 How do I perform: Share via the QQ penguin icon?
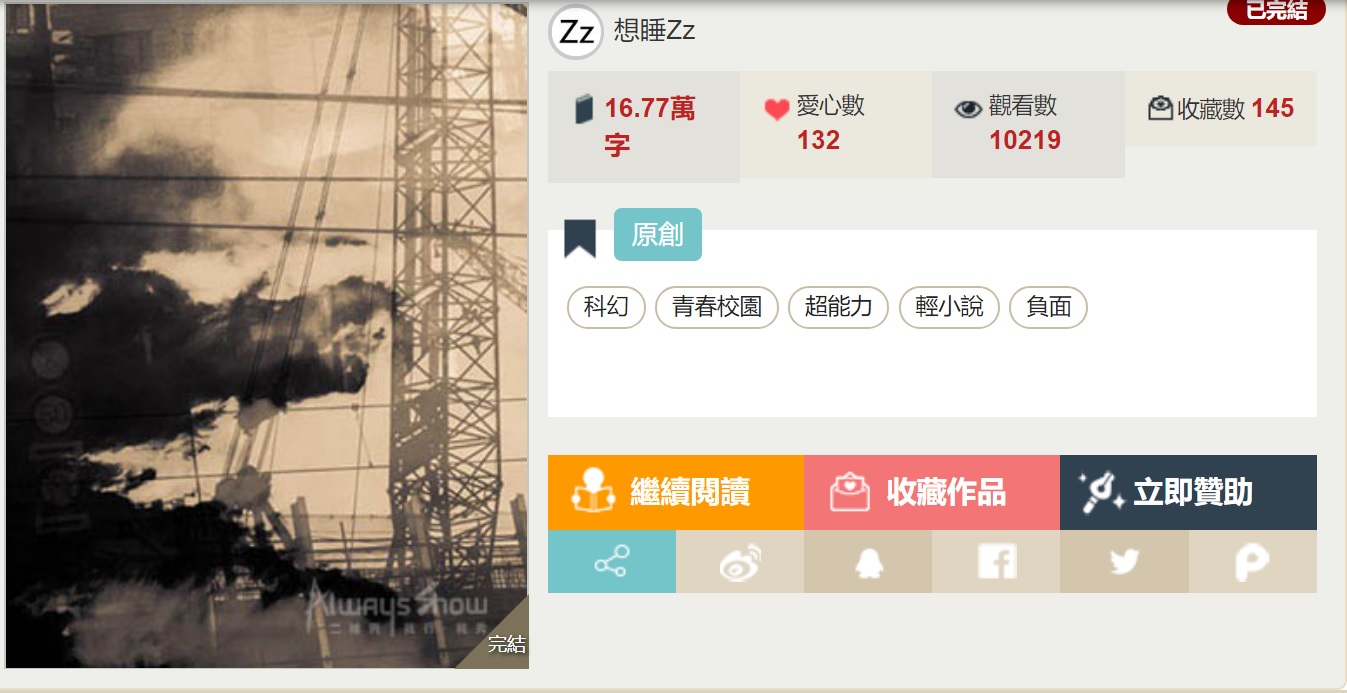point(868,562)
